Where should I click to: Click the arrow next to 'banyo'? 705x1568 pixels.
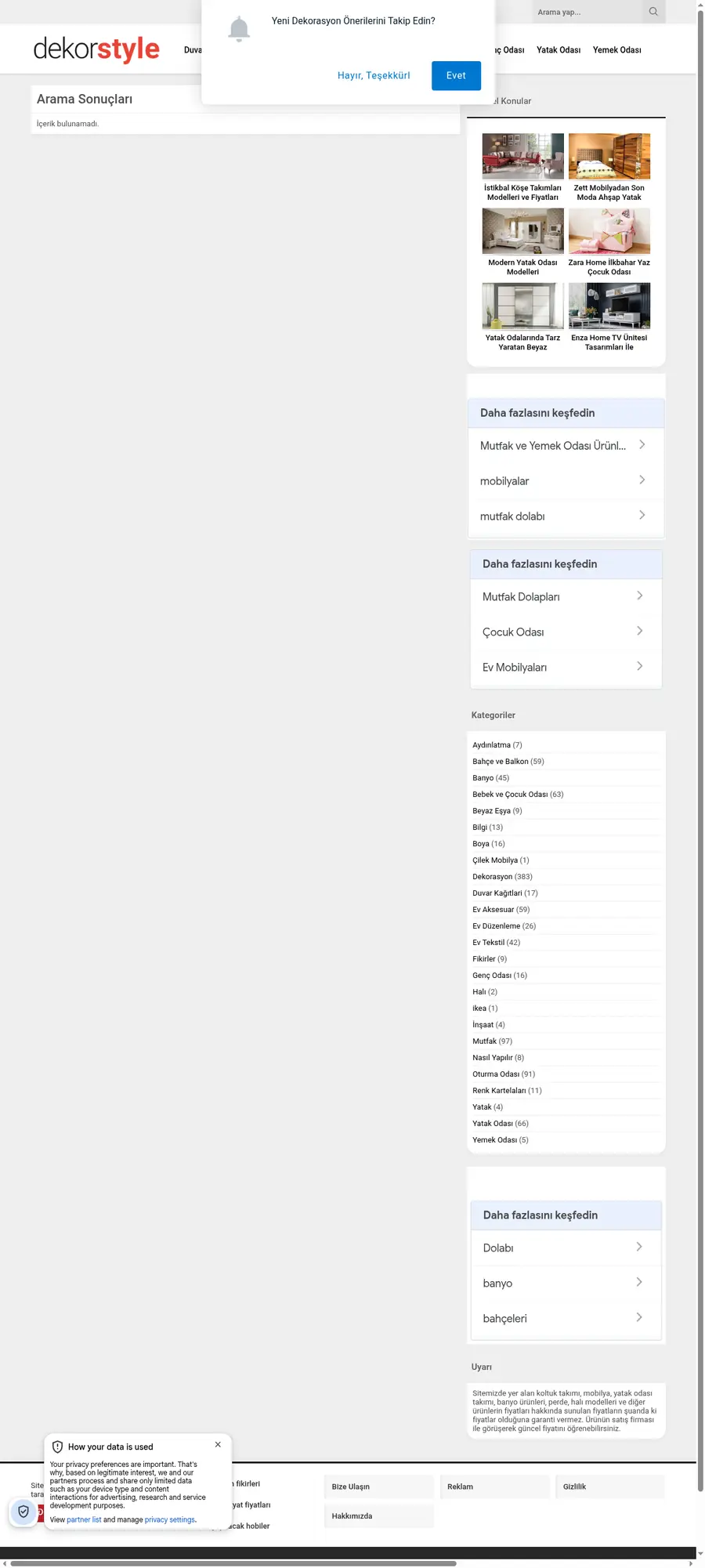click(639, 1283)
